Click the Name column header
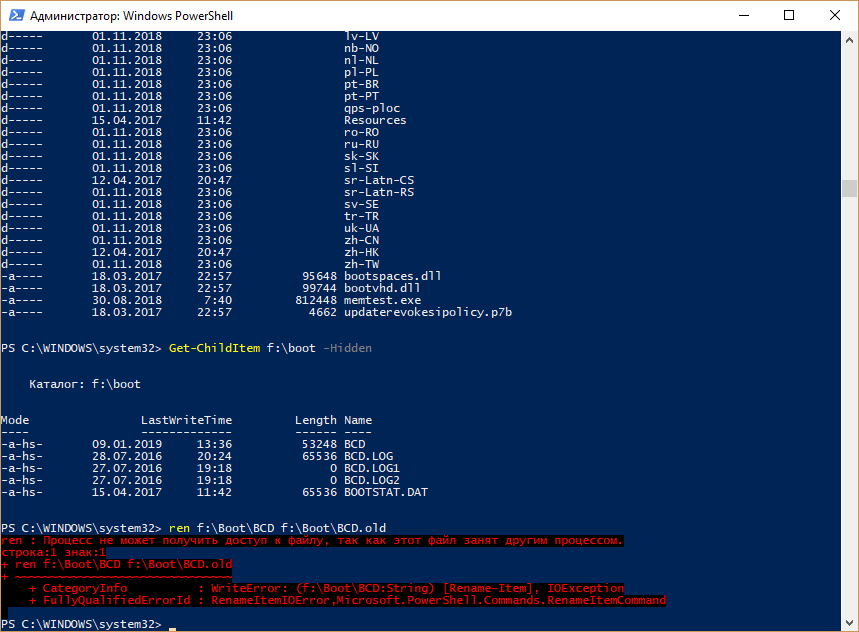 pyautogui.click(x=358, y=420)
